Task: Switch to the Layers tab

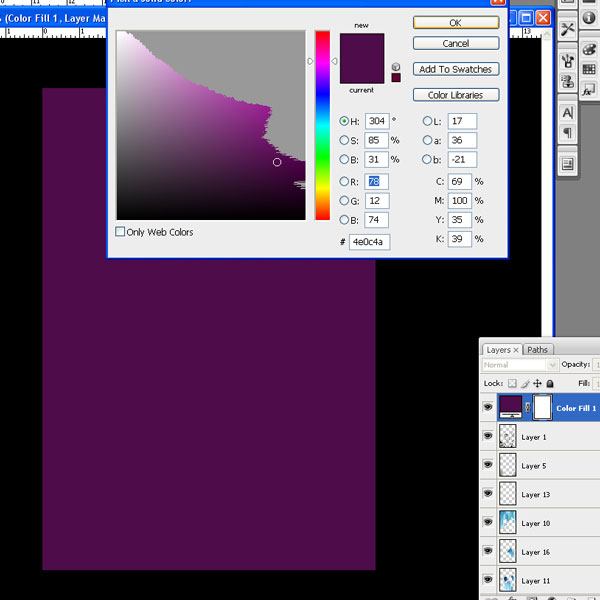Action: [500, 350]
